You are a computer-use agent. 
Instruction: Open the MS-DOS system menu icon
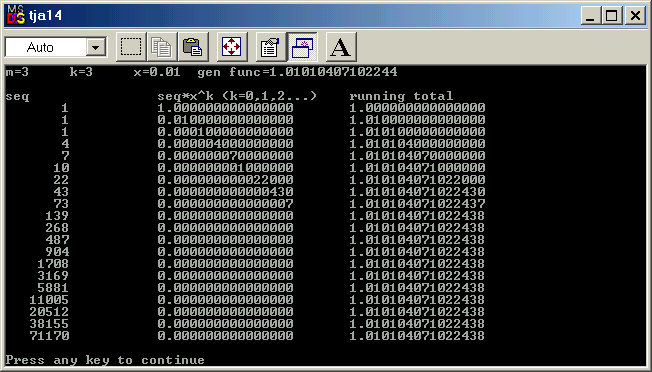click(16, 15)
